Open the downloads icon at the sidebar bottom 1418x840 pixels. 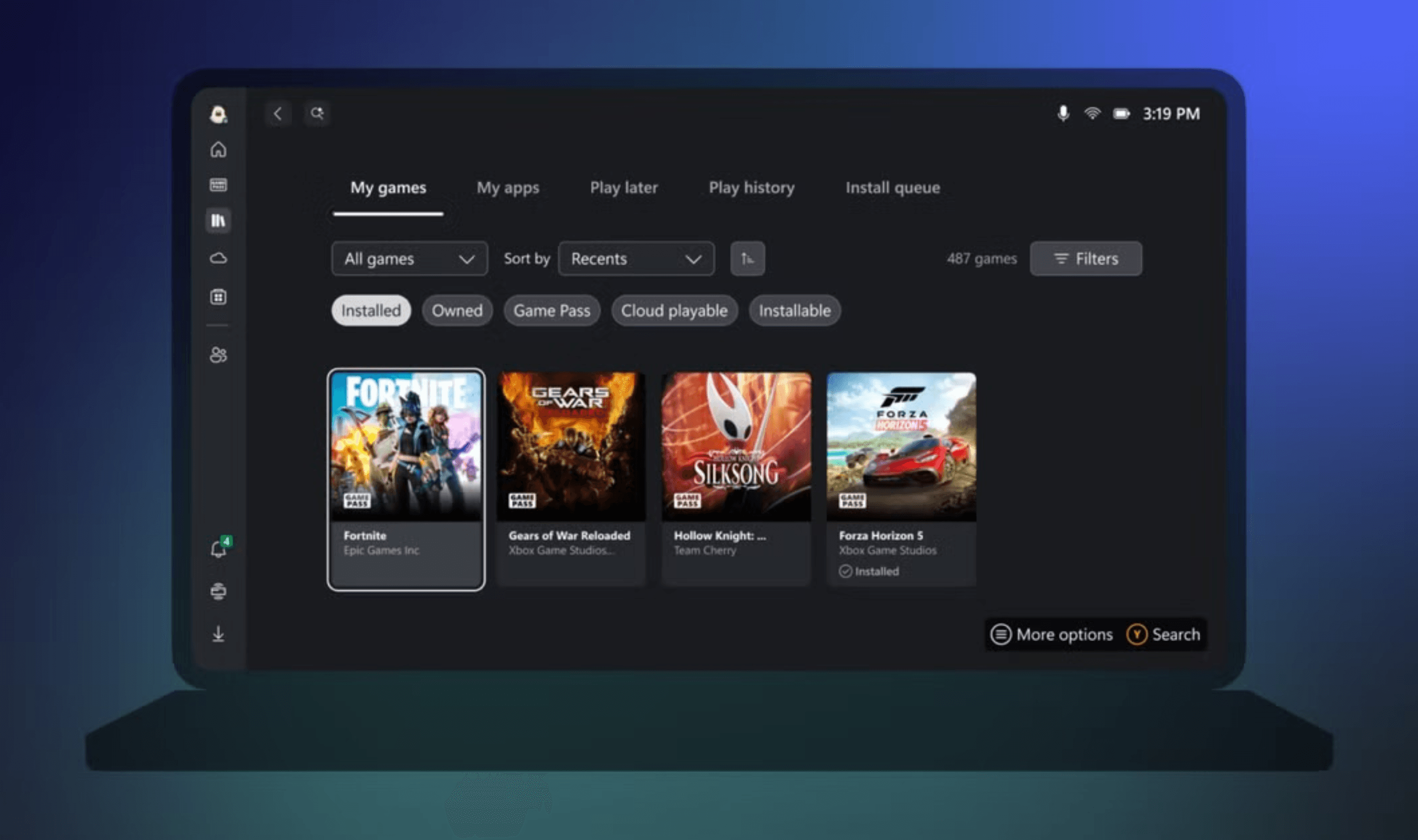pyautogui.click(x=218, y=634)
